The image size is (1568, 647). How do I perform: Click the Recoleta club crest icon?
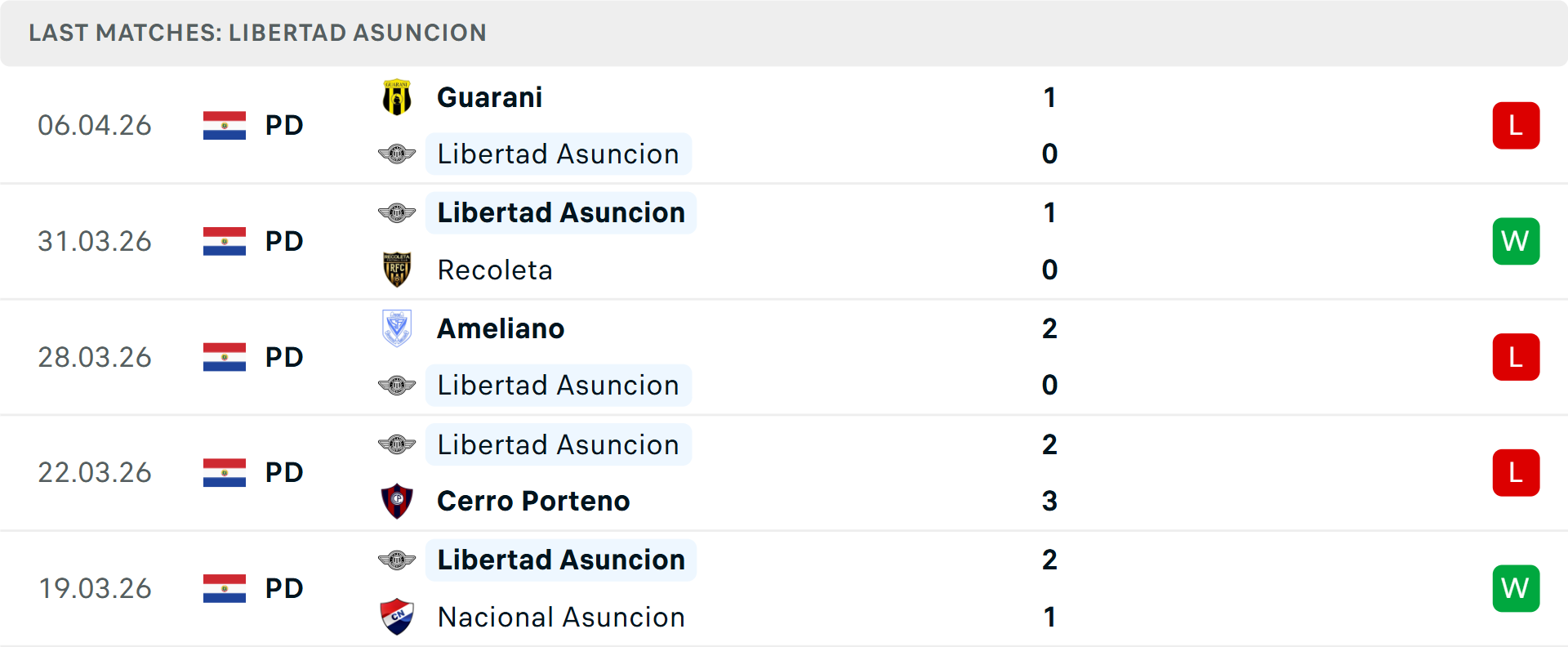(397, 270)
